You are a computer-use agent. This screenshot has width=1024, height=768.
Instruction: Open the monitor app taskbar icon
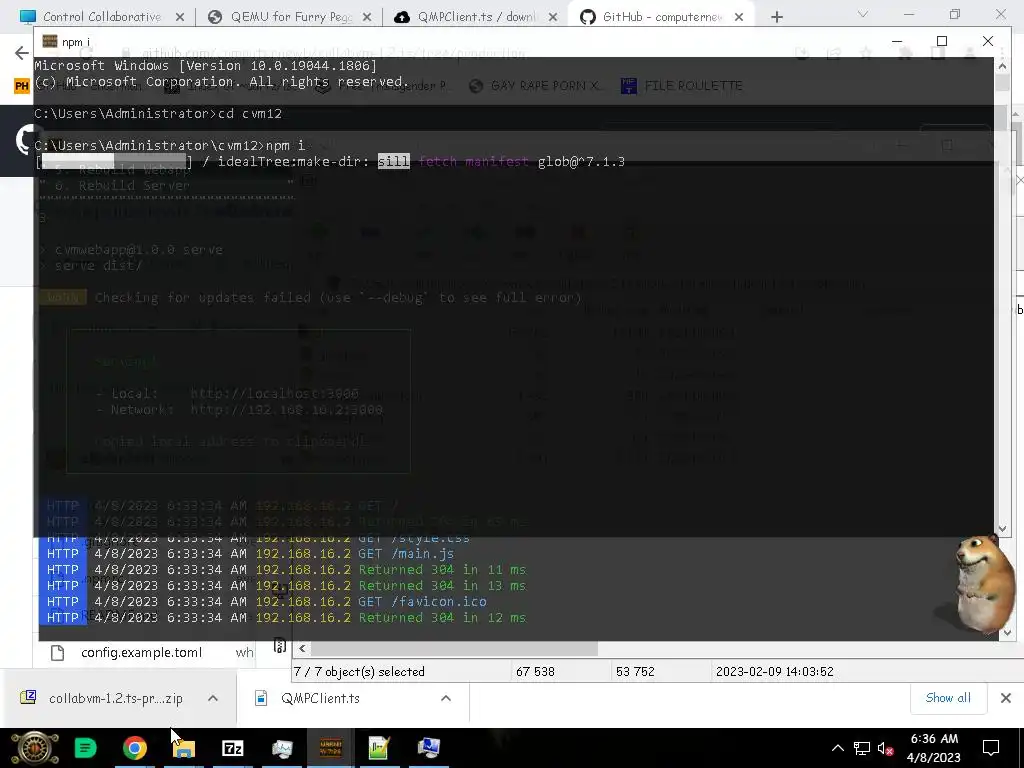click(x=282, y=748)
